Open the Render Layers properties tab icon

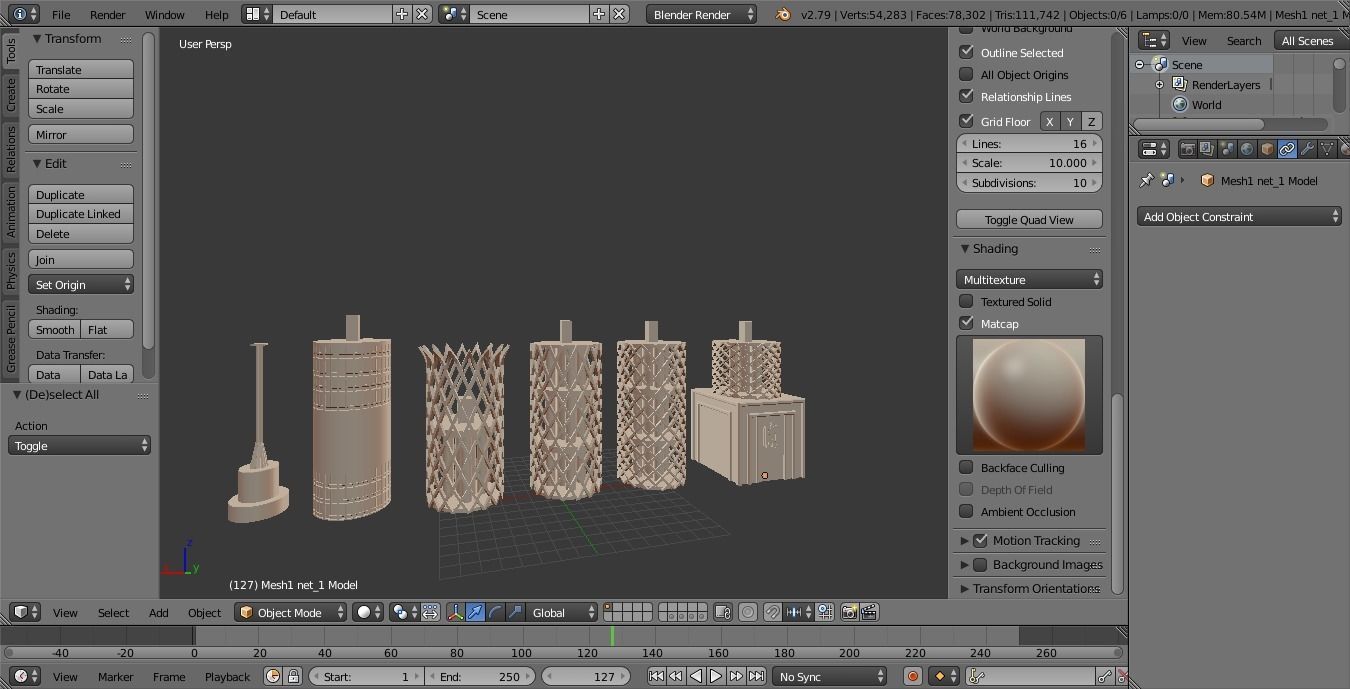click(1207, 149)
